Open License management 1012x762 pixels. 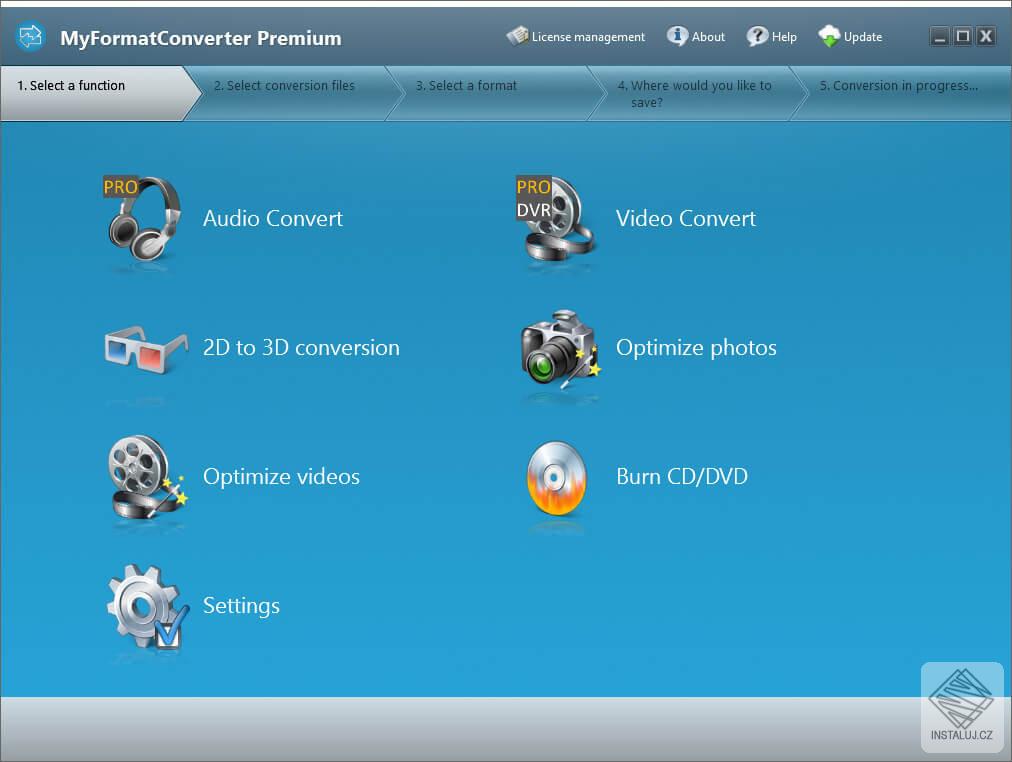coord(585,36)
